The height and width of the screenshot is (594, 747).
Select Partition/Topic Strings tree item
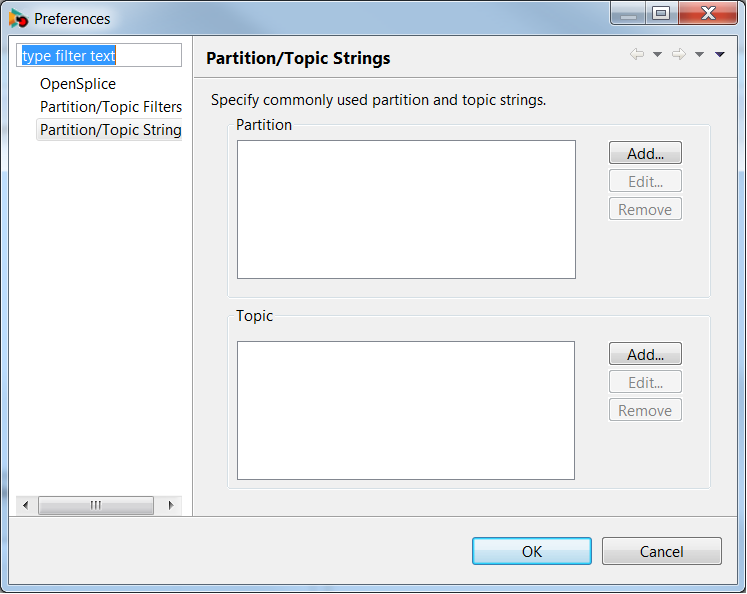(x=110, y=130)
